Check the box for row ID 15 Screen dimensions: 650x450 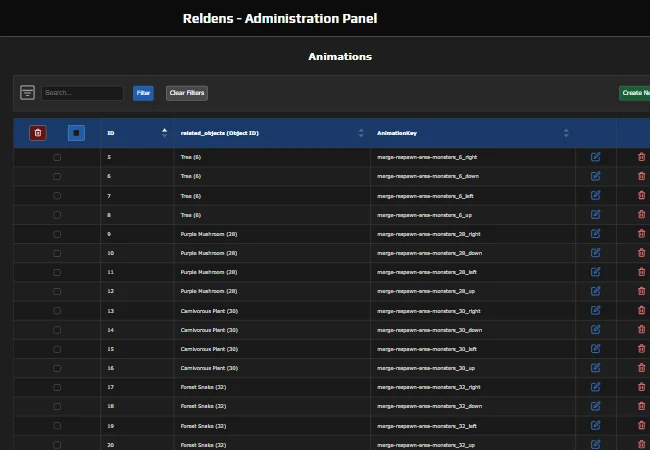[57, 349]
